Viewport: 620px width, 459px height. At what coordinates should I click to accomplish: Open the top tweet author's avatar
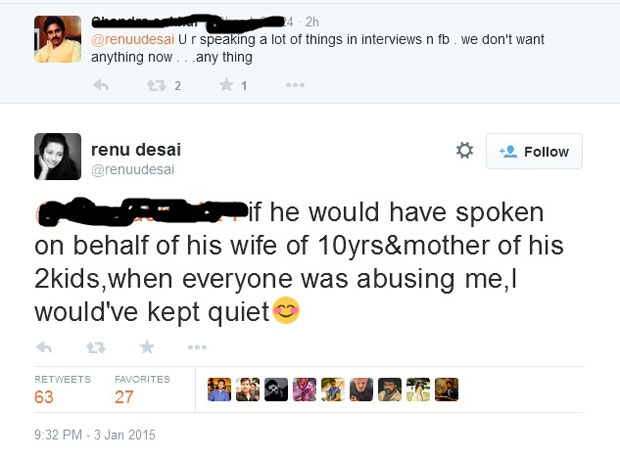(58, 39)
